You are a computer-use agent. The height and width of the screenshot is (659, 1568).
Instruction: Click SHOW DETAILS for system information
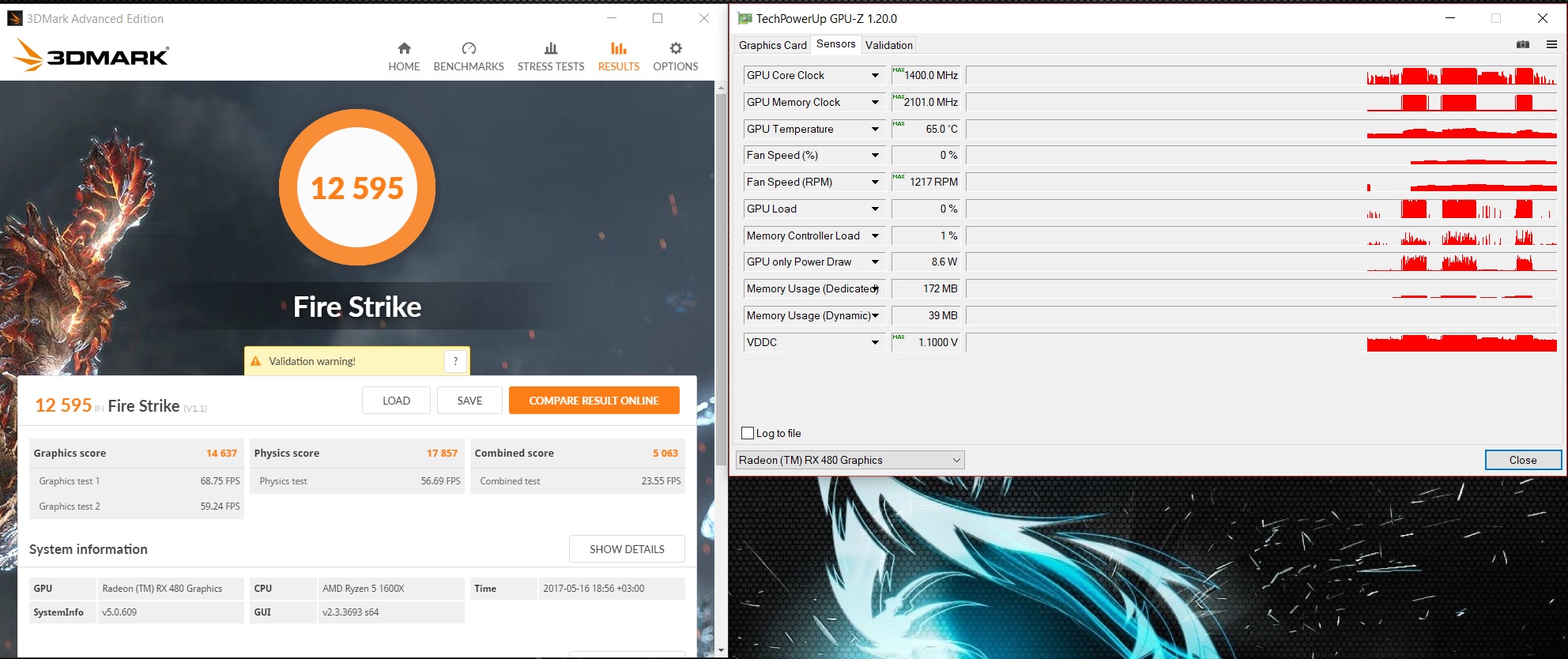[627, 549]
